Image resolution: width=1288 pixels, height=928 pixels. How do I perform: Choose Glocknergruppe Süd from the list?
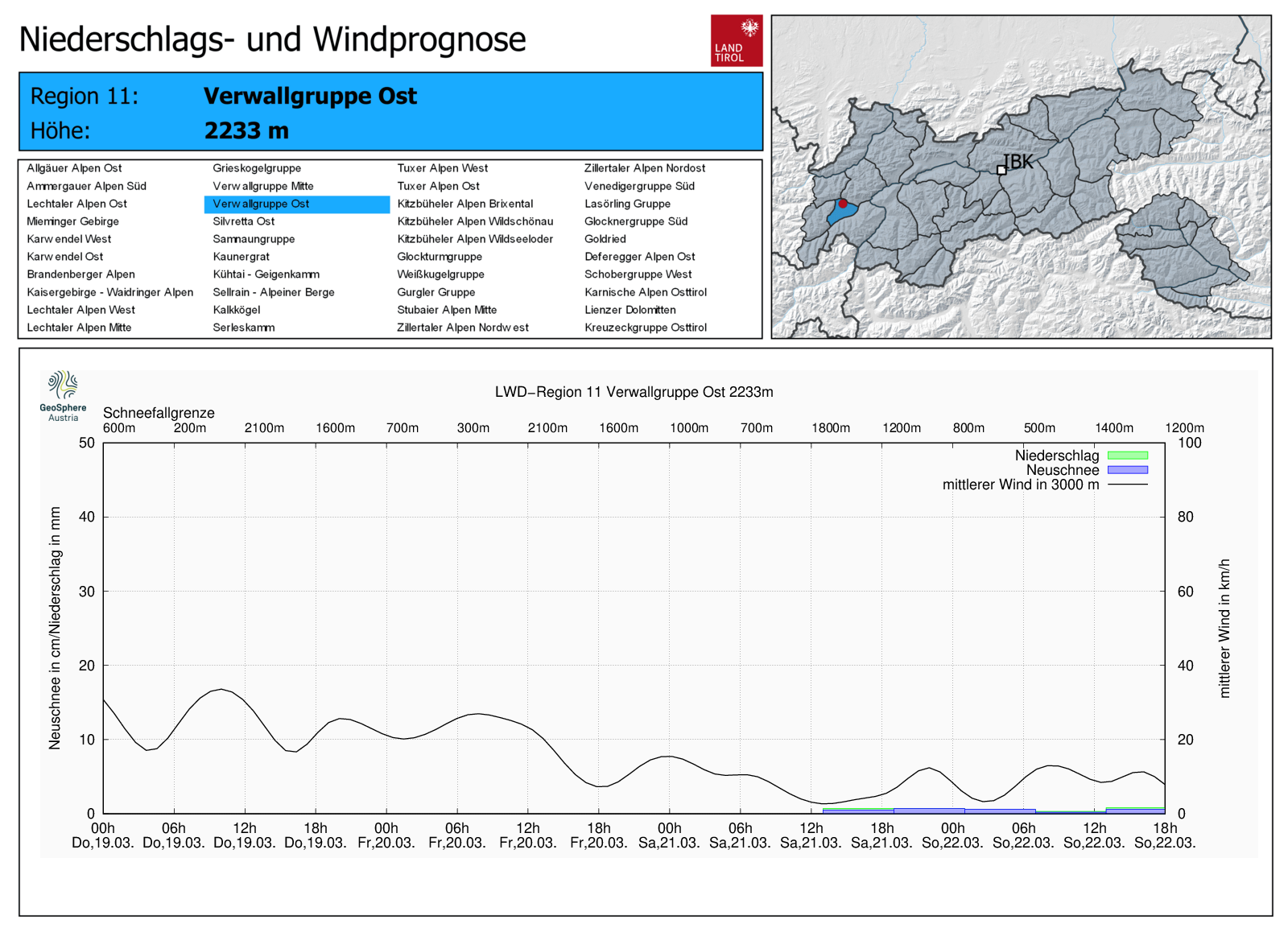[x=635, y=221]
